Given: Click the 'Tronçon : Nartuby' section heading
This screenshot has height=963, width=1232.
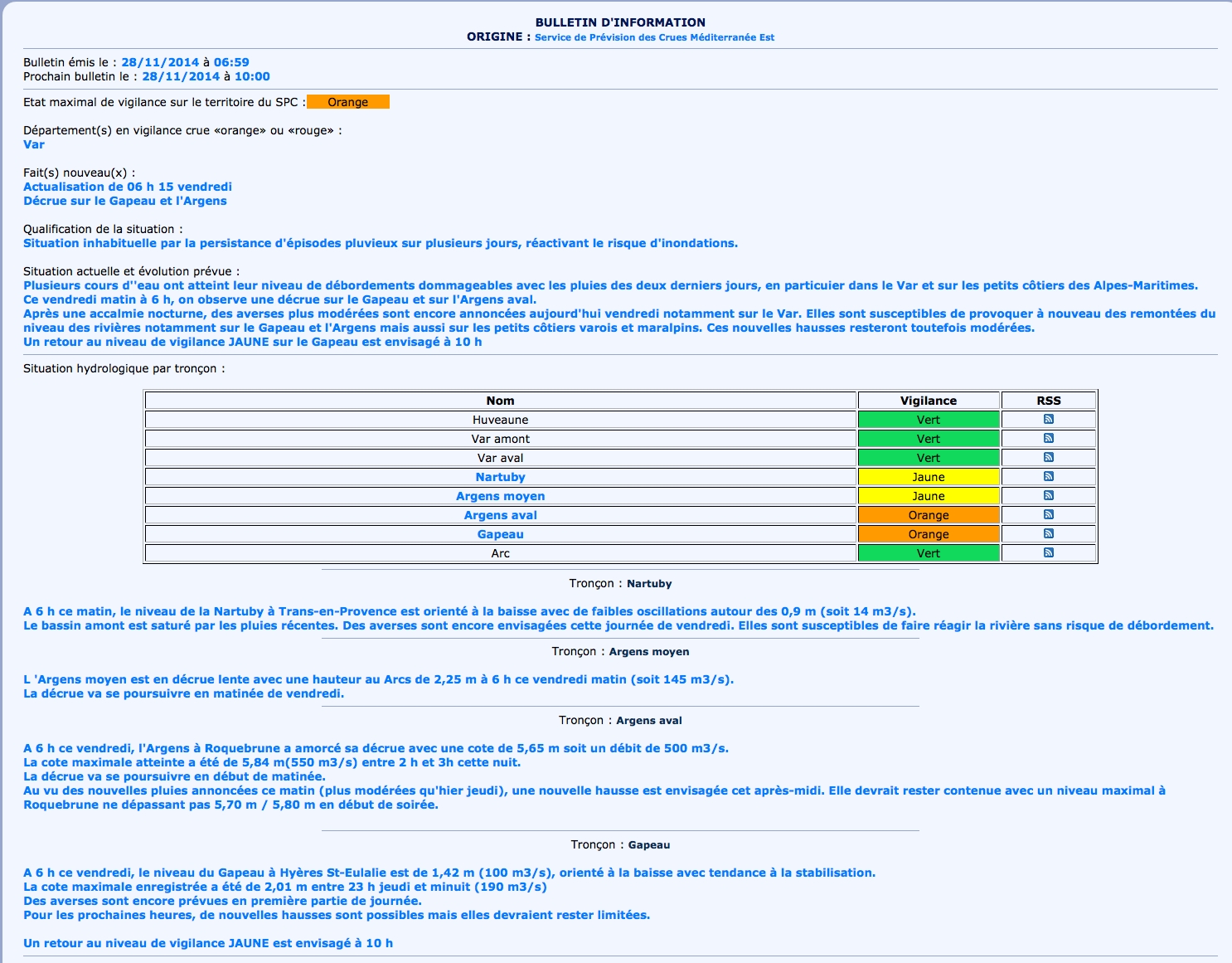Looking at the screenshot, I should click(620, 584).
